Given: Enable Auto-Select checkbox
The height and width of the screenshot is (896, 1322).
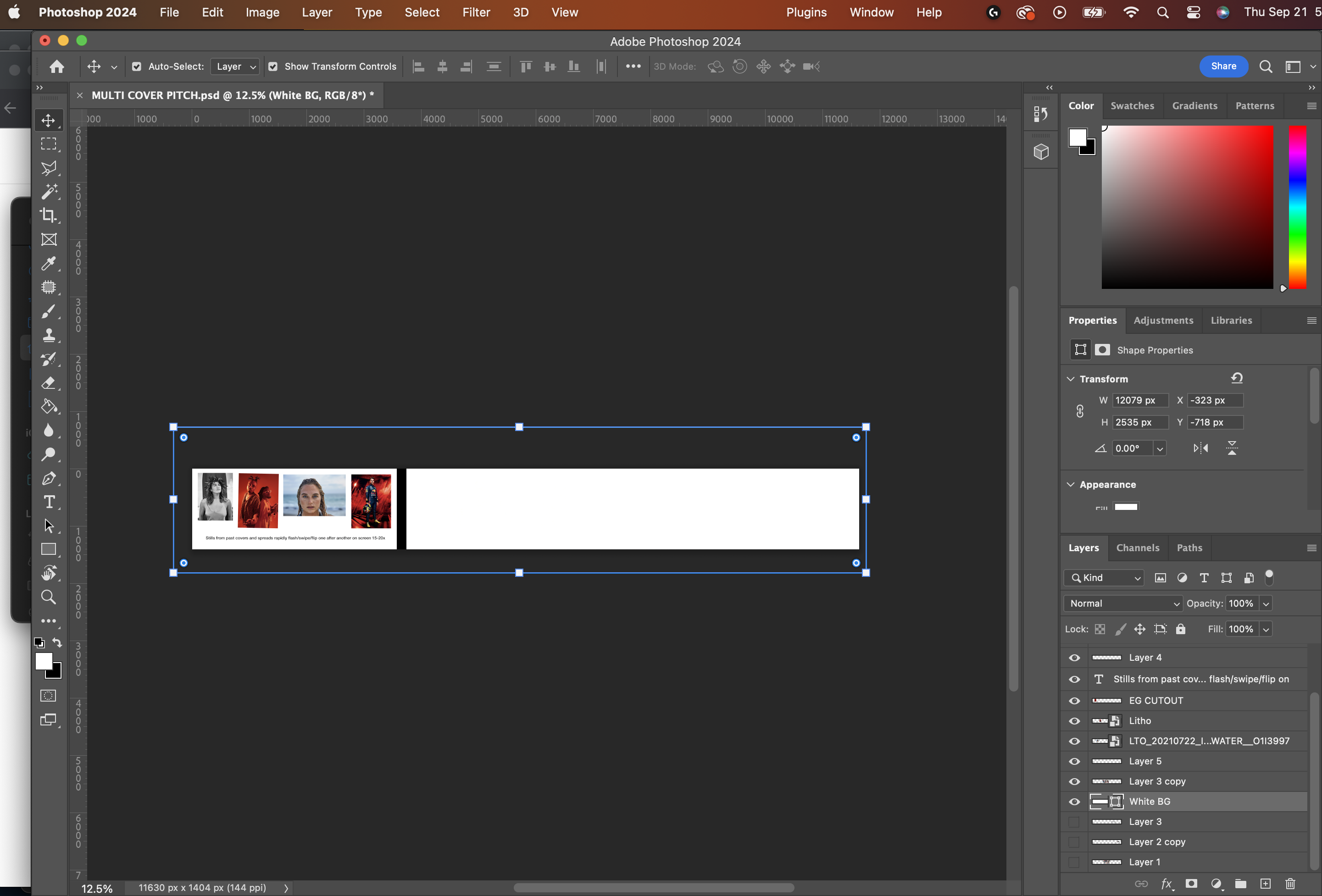Looking at the screenshot, I should click(x=137, y=66).
